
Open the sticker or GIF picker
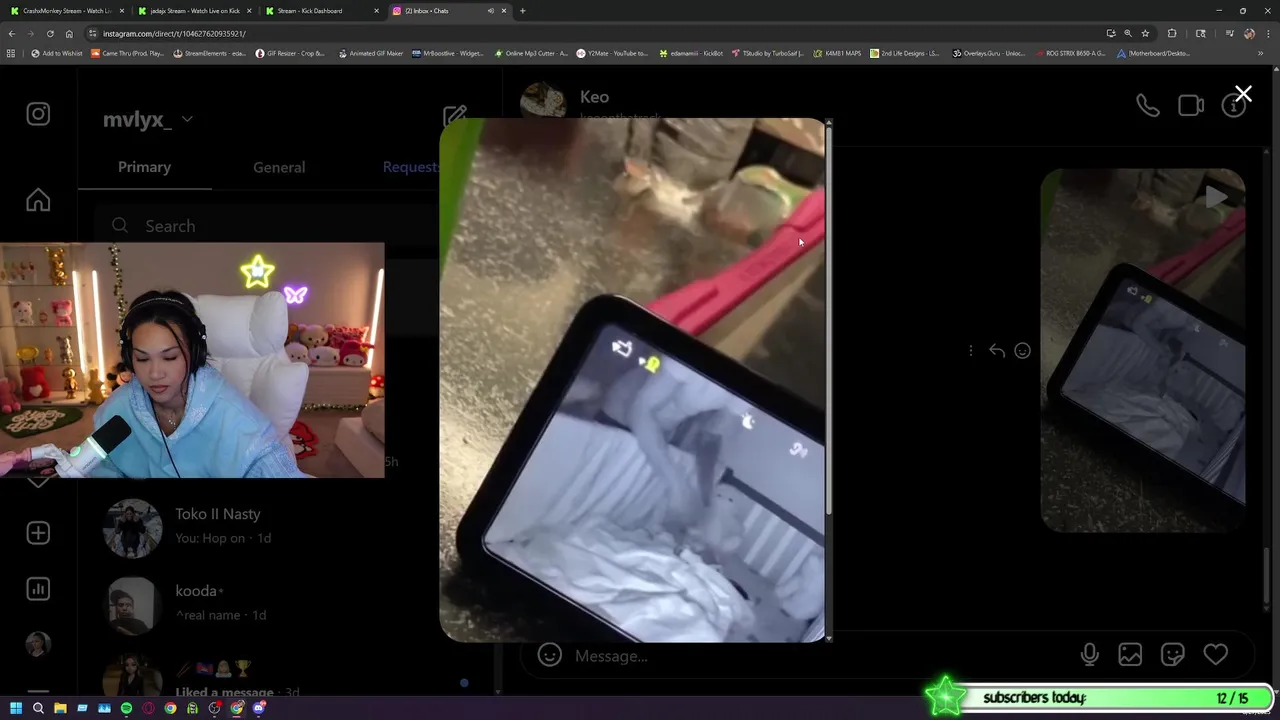pos(1172,655)
